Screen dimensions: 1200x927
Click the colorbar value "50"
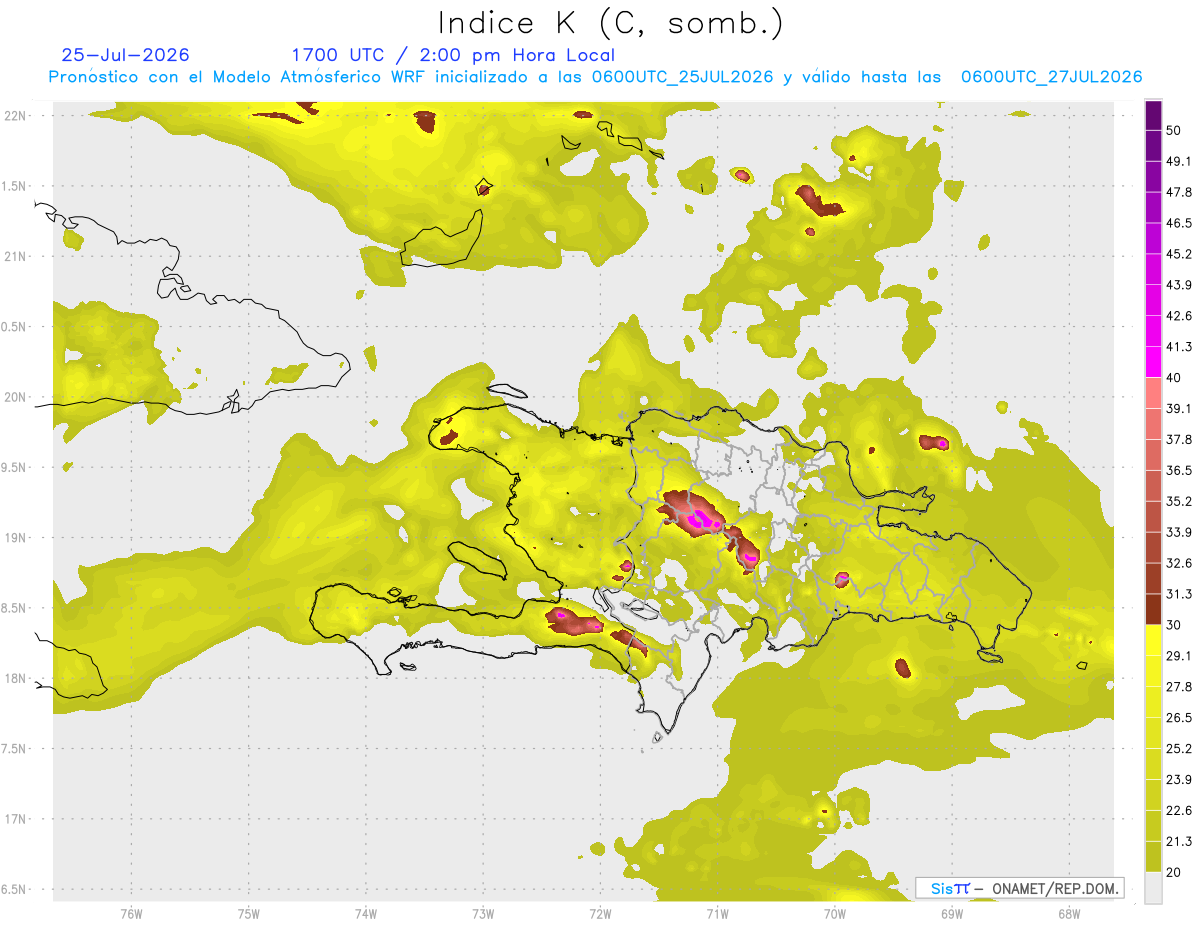[1174, 130]
